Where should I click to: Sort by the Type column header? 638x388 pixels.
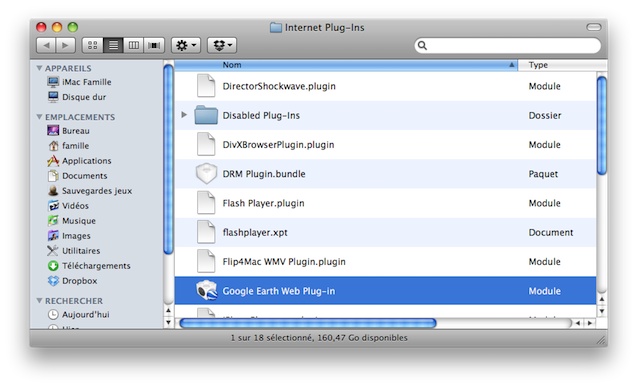[x=562, y=65]
